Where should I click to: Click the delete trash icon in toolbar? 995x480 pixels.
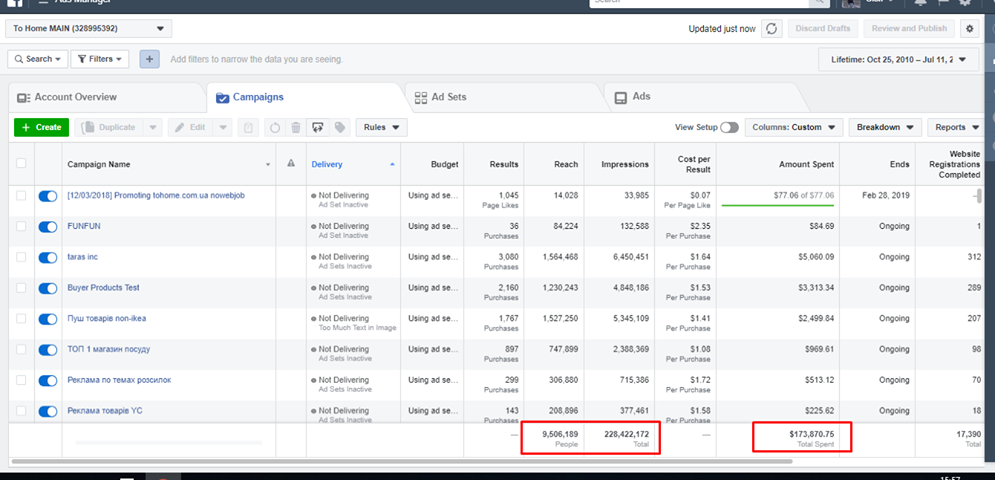tap(295, 128)
